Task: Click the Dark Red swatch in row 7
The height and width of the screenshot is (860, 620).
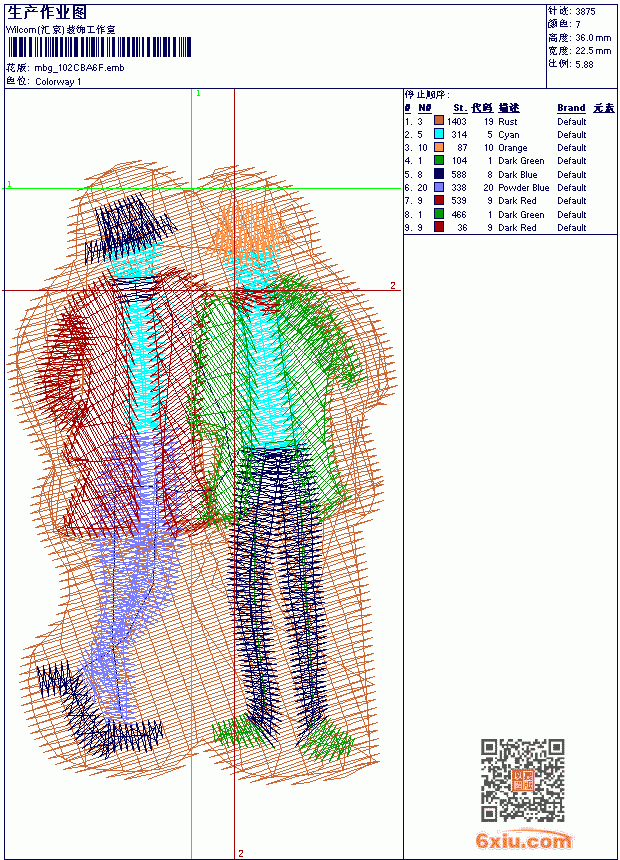Action: pos(439,200)
